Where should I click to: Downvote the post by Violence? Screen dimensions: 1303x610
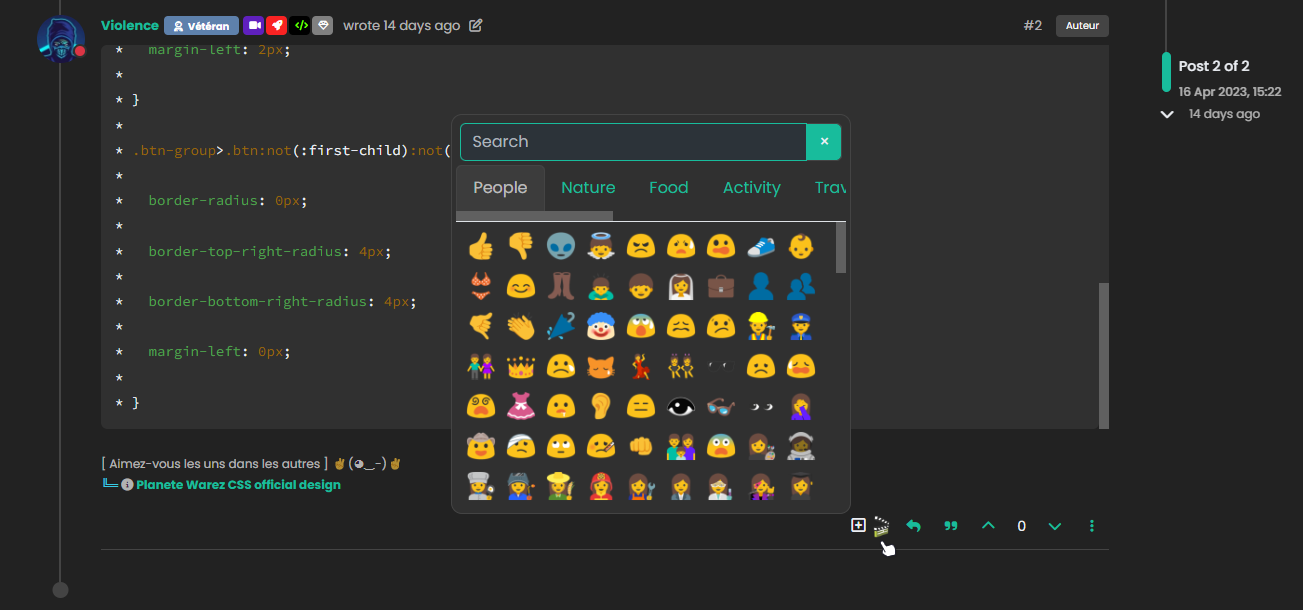tap(1055, 526)
